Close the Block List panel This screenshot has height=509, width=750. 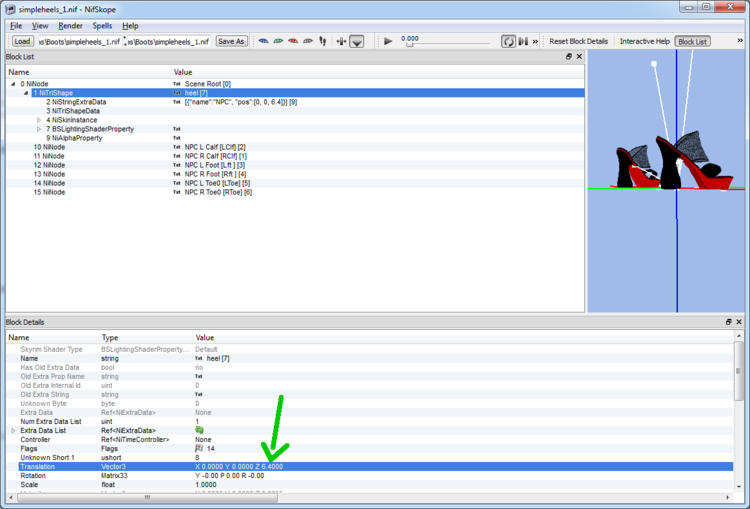click(x=579, y=56)
